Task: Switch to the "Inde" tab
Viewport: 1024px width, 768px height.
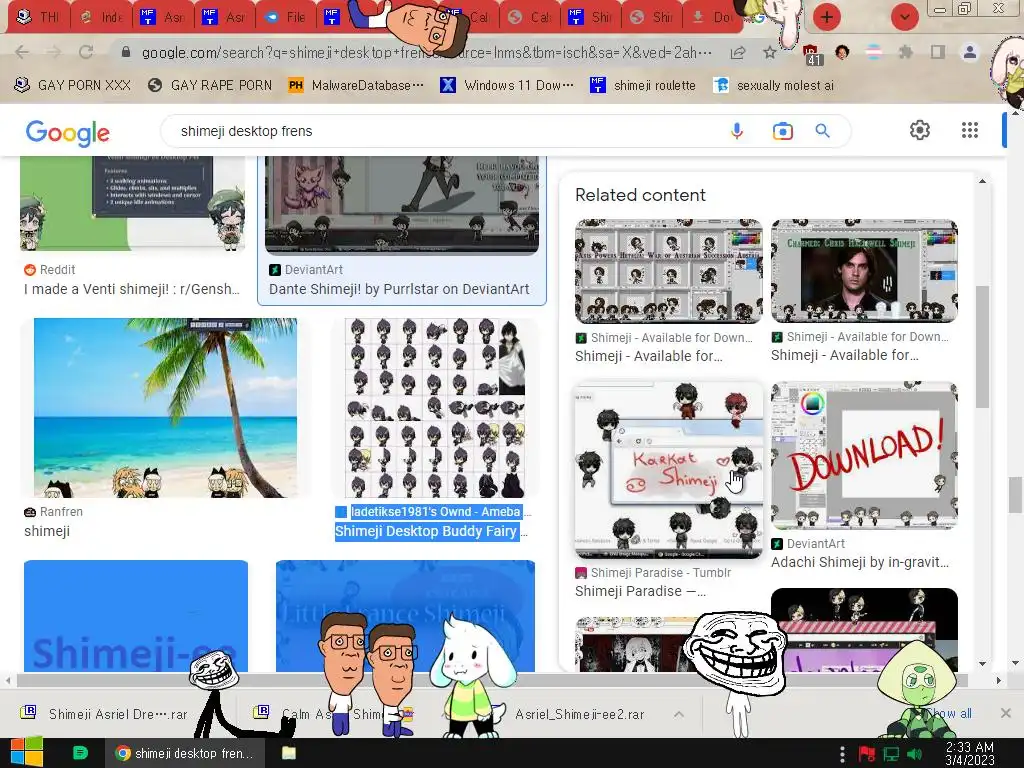Action: tap(101, 17)
